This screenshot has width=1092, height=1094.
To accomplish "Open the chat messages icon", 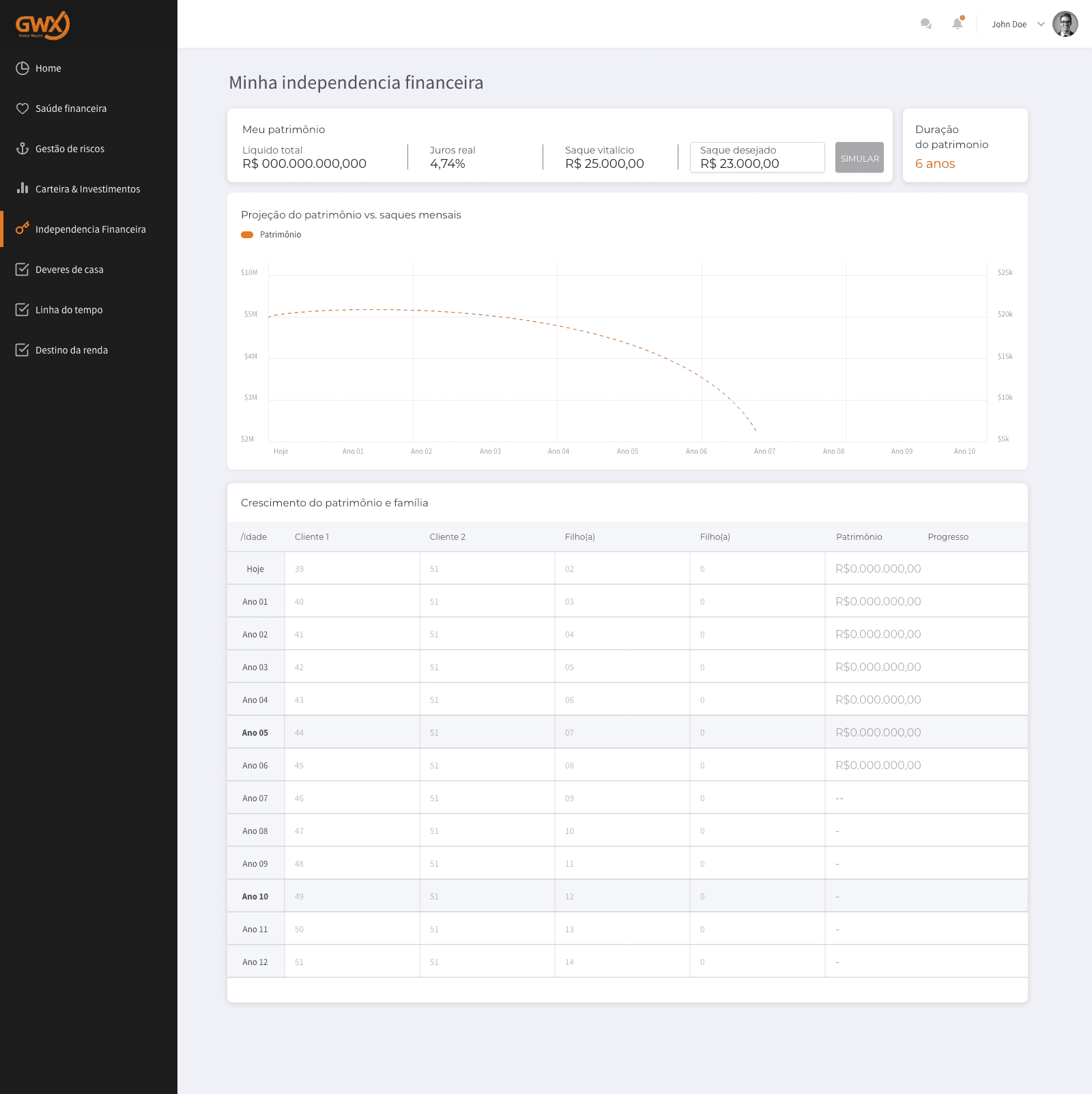I will (925, 24).
